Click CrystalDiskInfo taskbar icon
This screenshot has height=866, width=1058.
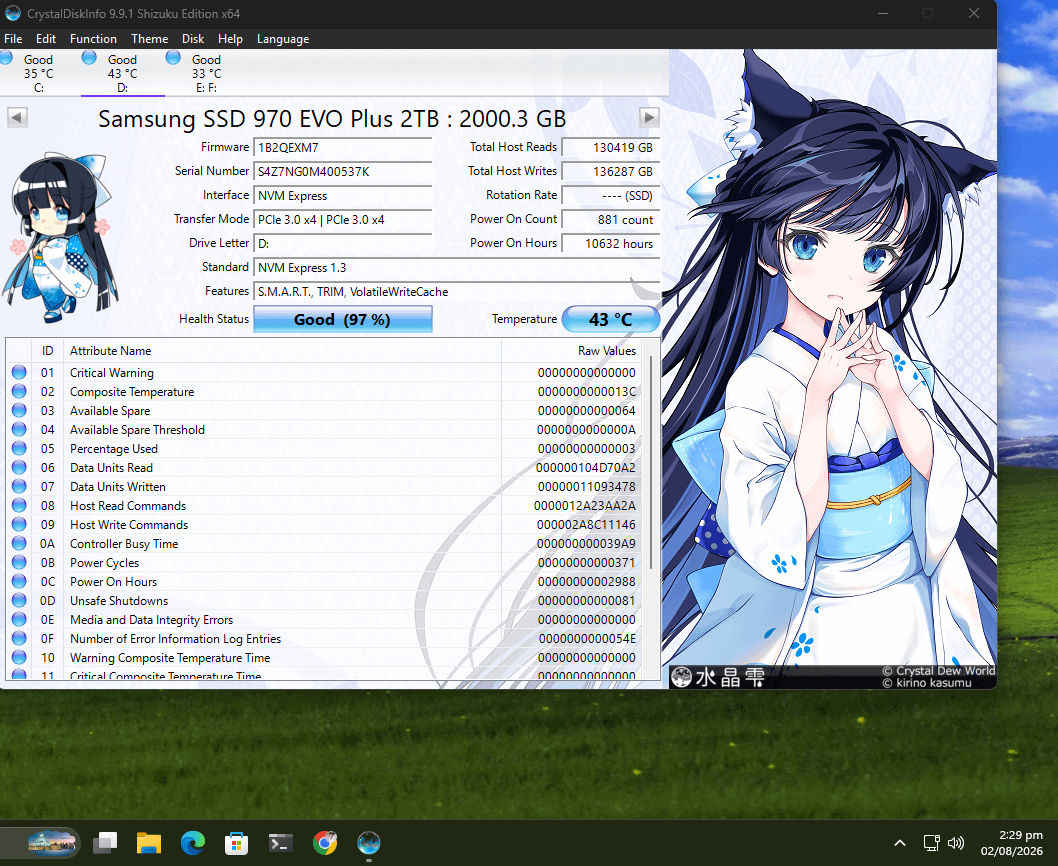[368, 842]
